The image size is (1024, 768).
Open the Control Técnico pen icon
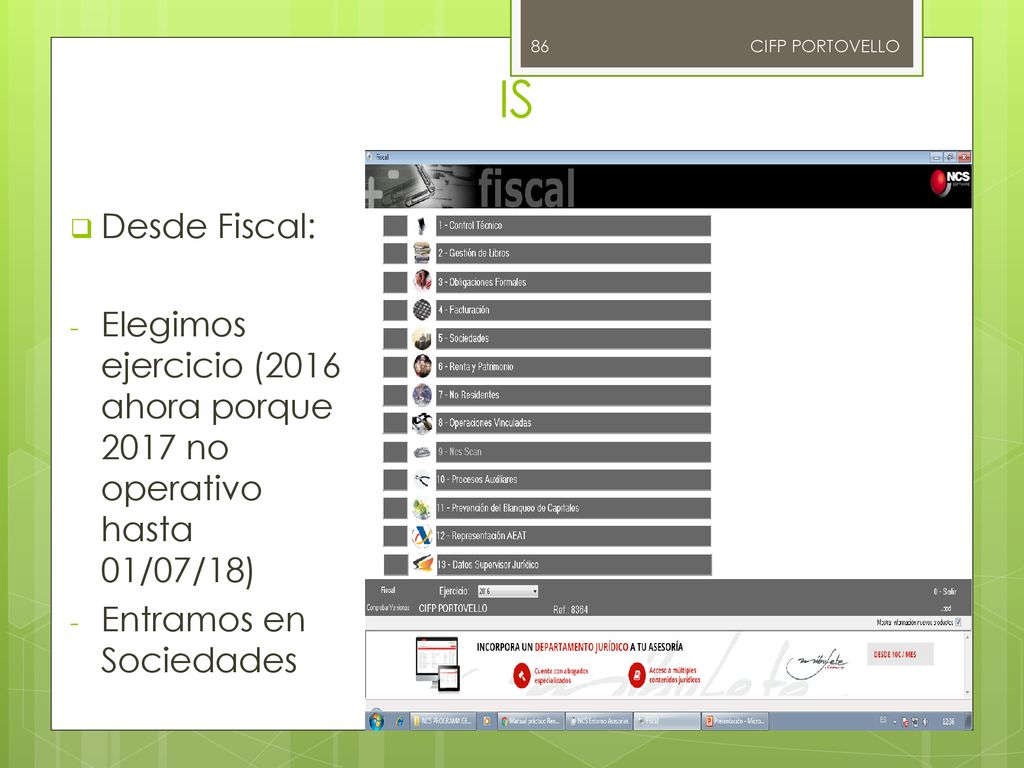pyautogui.click(x=422, y=226)
